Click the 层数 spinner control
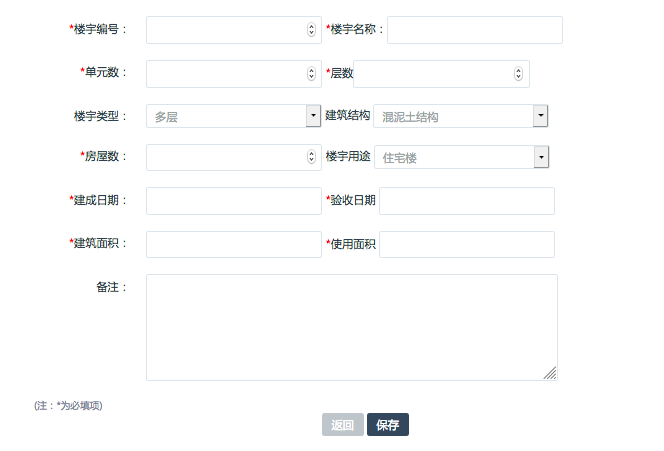The width and height of the screenshot is (664, 451). point(518,74)
